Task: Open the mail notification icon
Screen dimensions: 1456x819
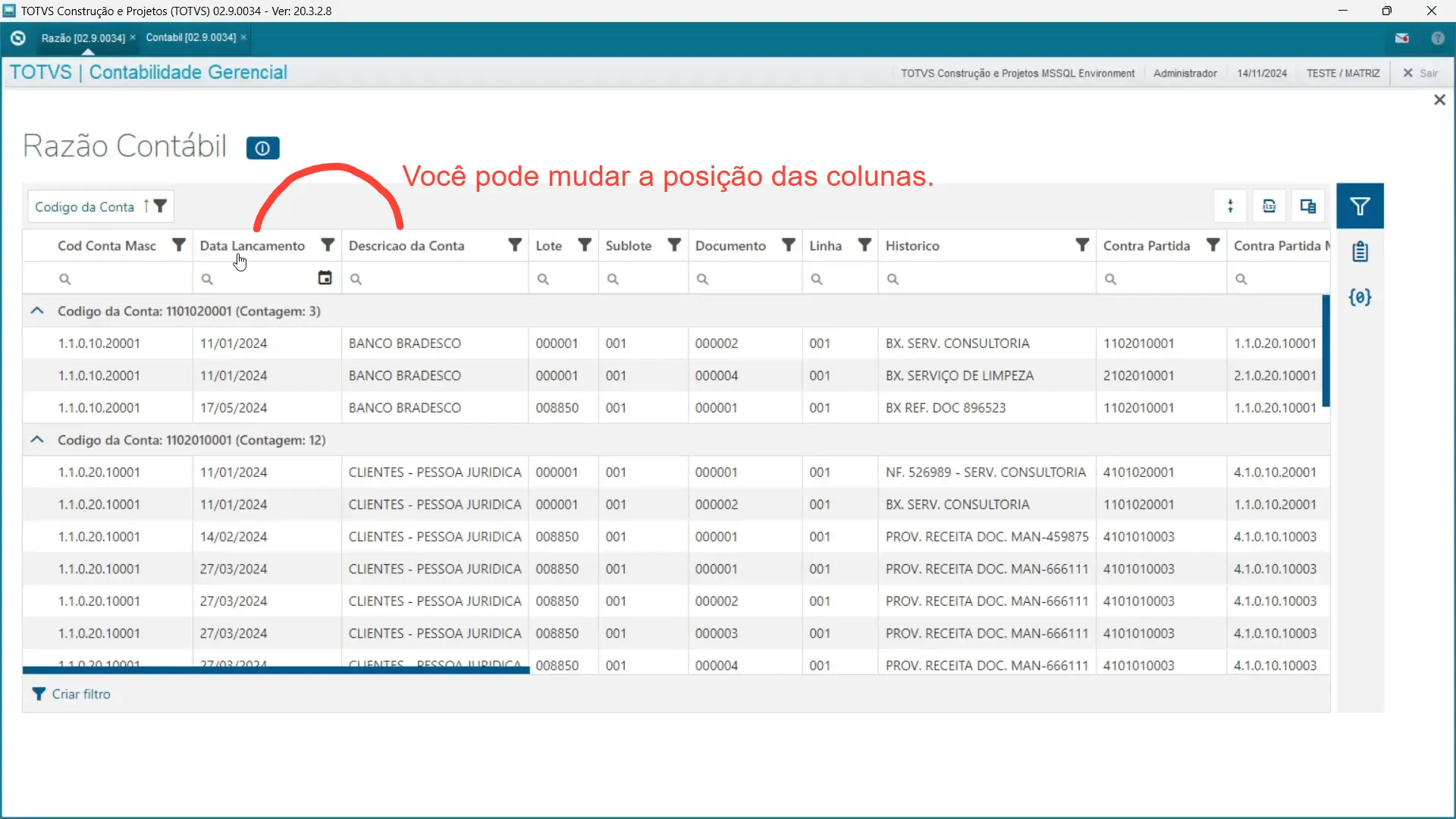Action: point(1402,38)
